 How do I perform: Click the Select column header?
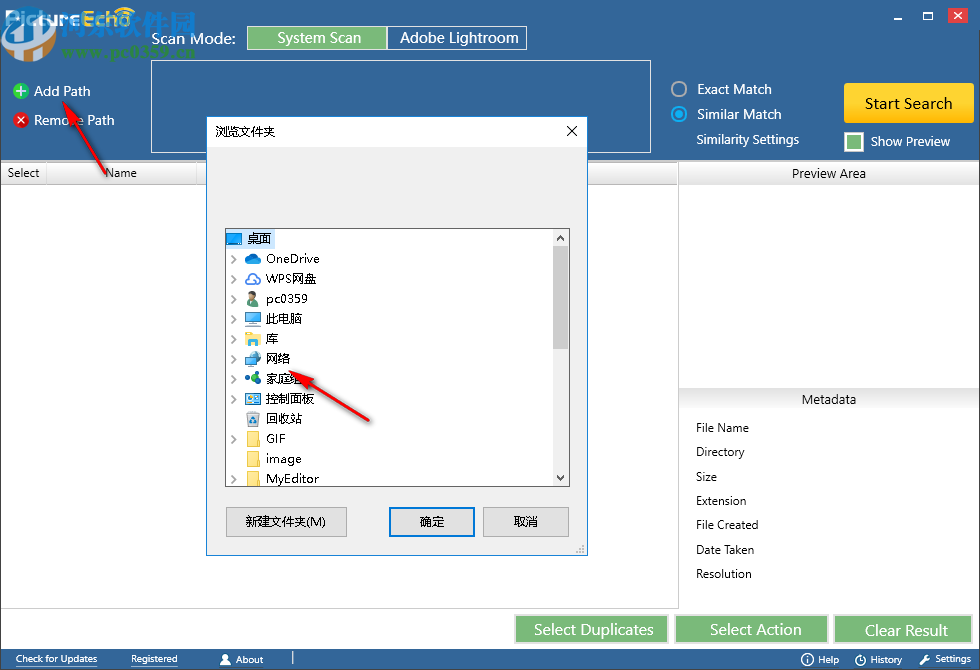[23, 173]
